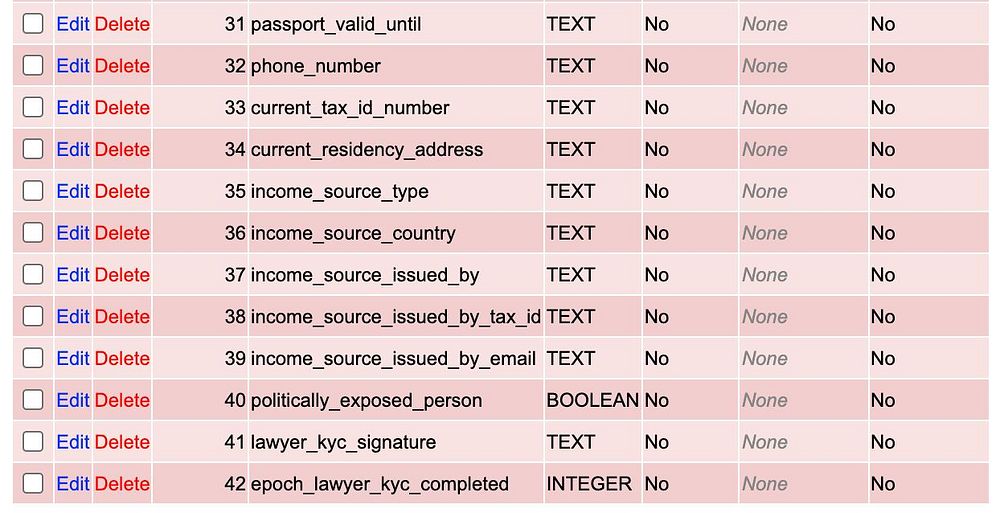Screen dimensions: 1000x513
Task: Delete the income_source_issued_by_email column
Action: (x=122, y=358)
